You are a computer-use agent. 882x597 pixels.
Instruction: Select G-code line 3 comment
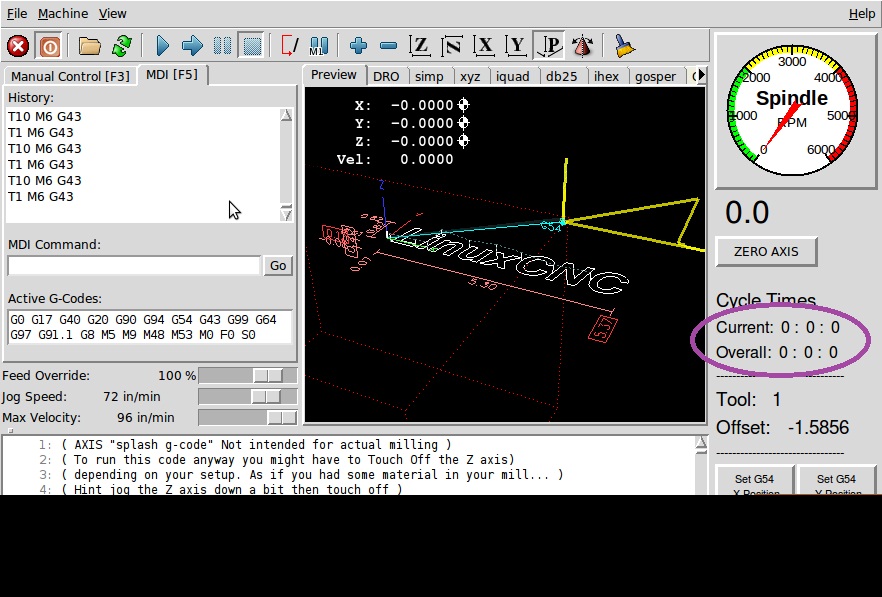312,475
